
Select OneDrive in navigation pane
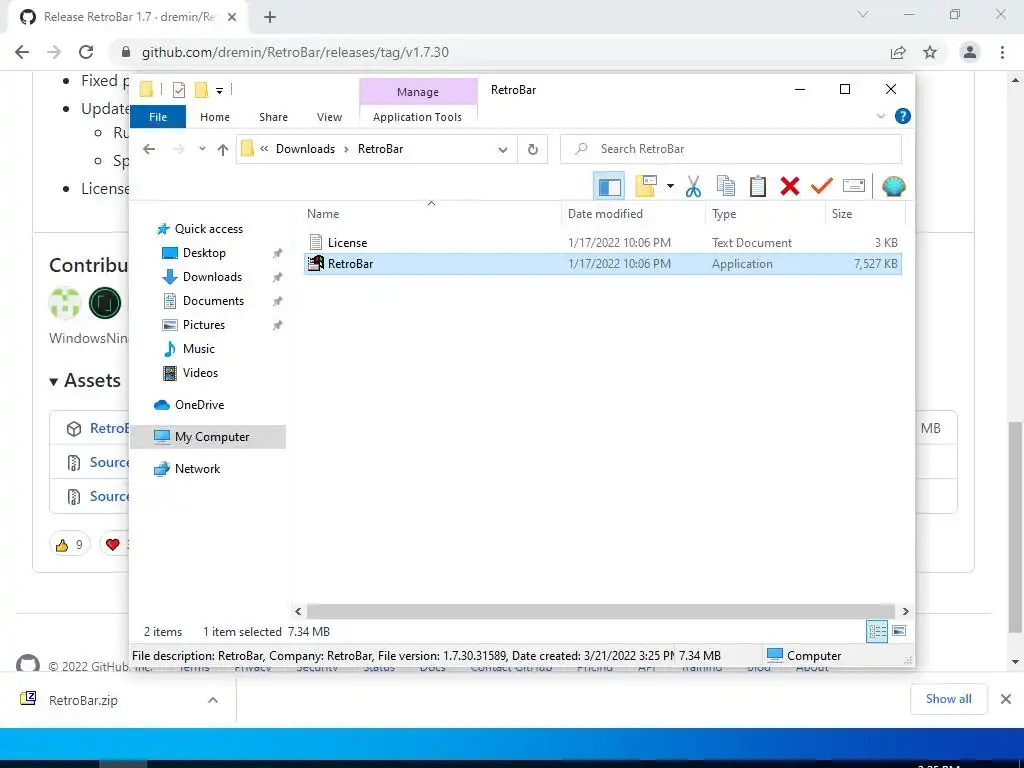tap(199, 405)
